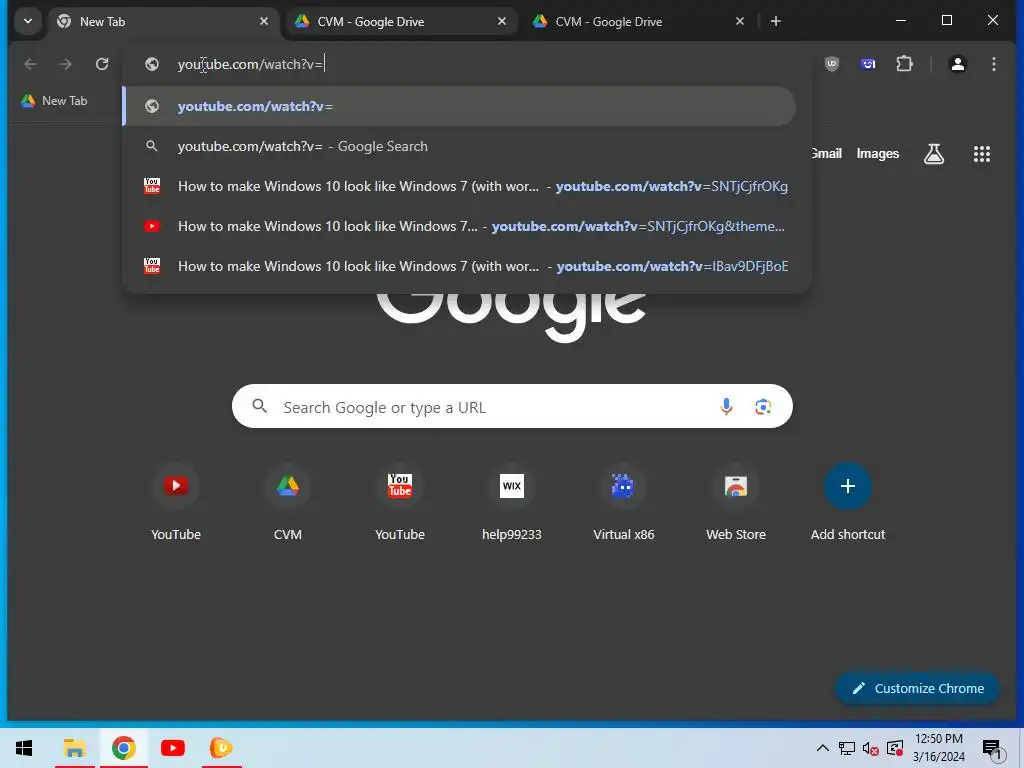Open the display connection tray icon with red badge
The width and height of the screenshot is (1024, 768).
tap(895, 748)
